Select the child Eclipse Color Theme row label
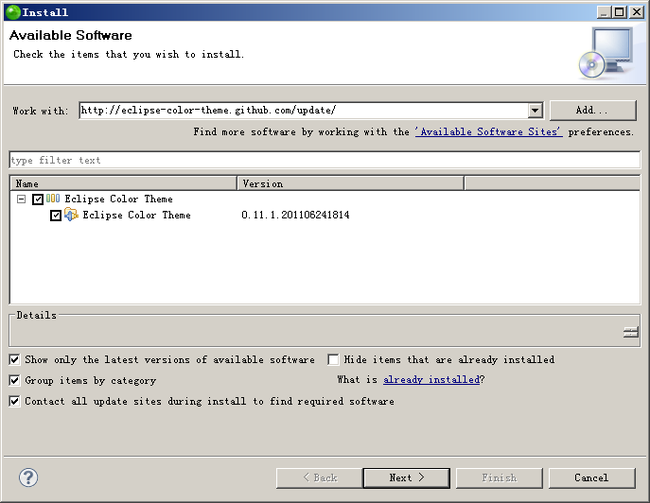 136,215
